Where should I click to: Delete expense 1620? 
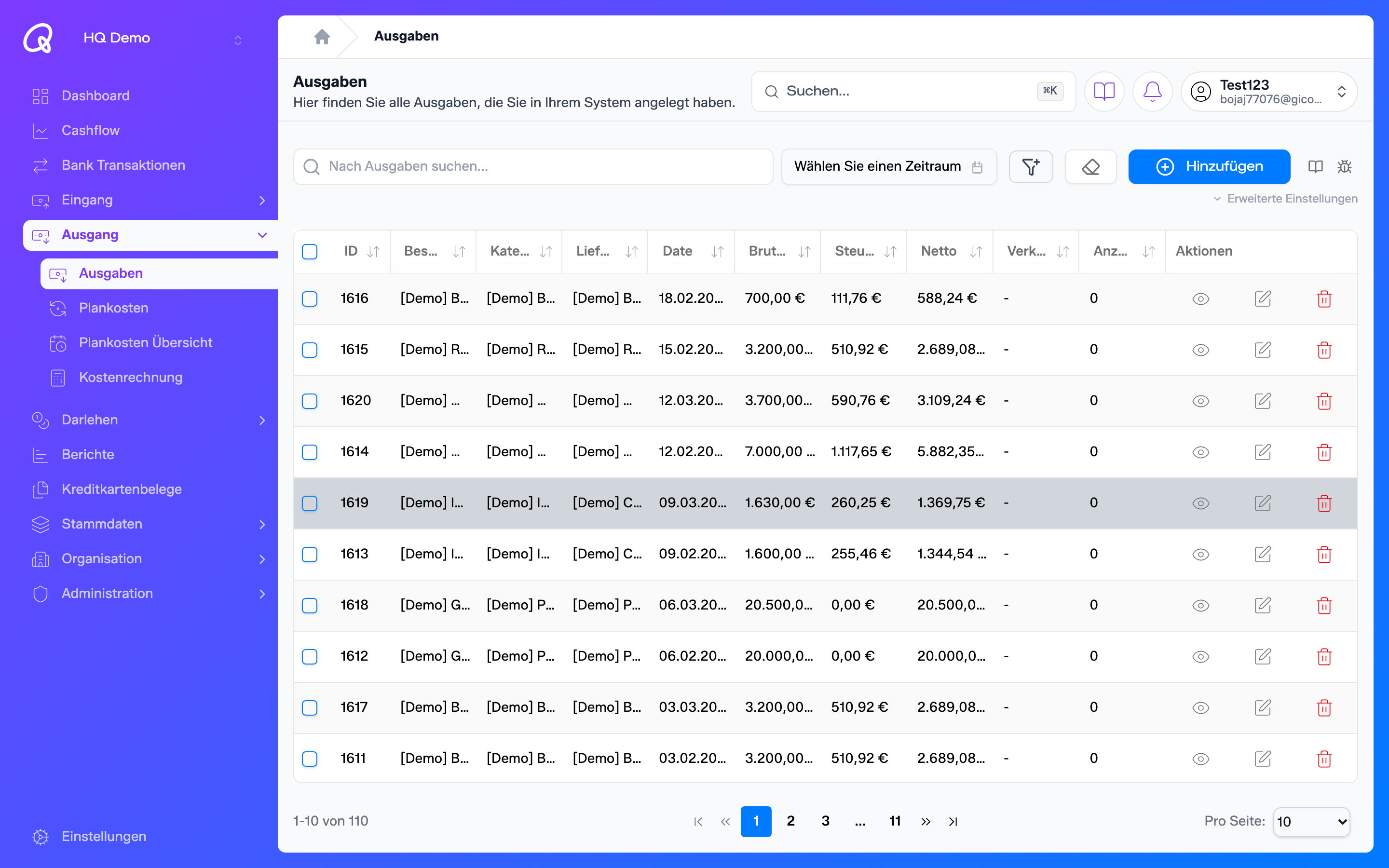[x=1324, y=401]
